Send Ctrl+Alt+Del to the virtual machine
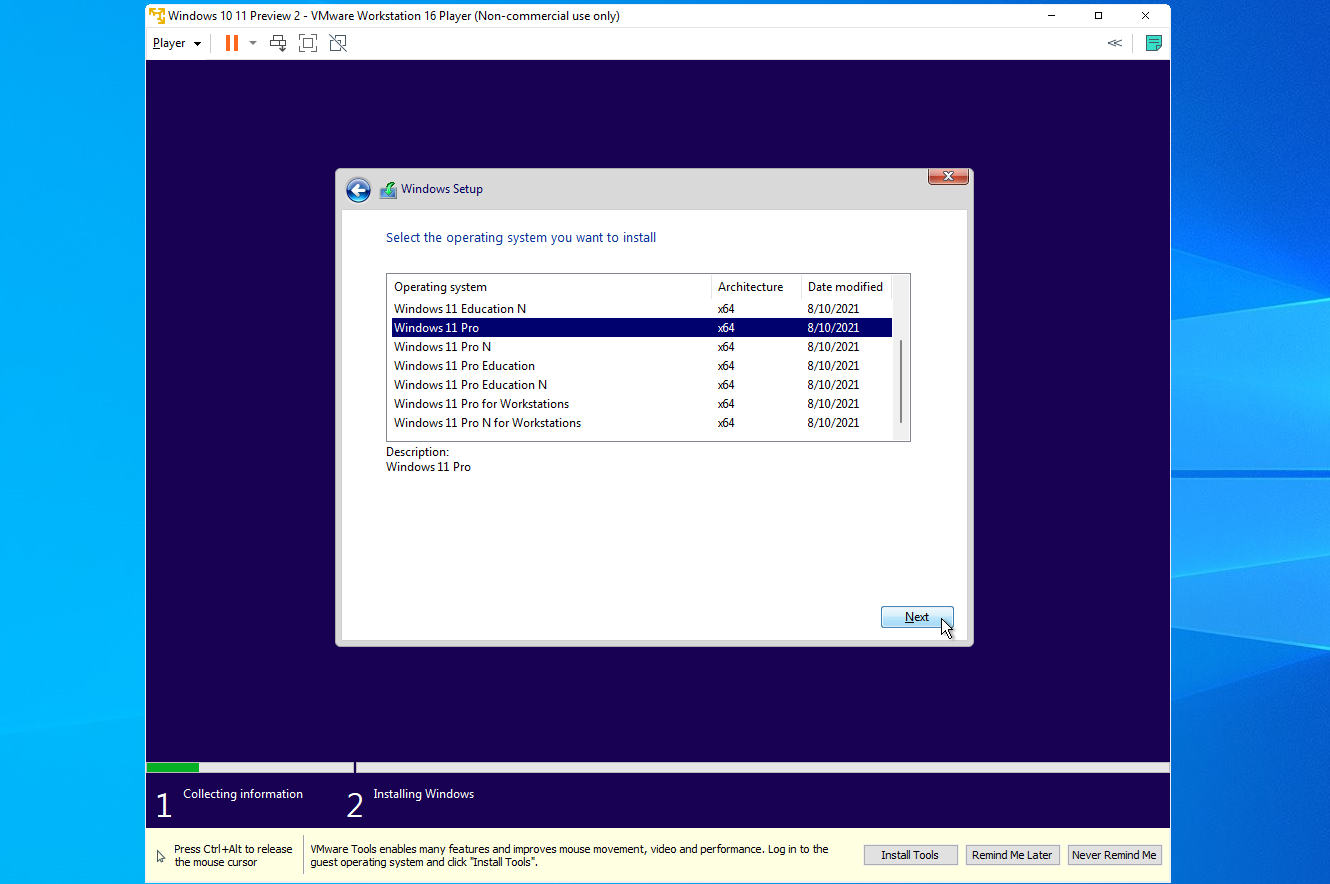 279,43
